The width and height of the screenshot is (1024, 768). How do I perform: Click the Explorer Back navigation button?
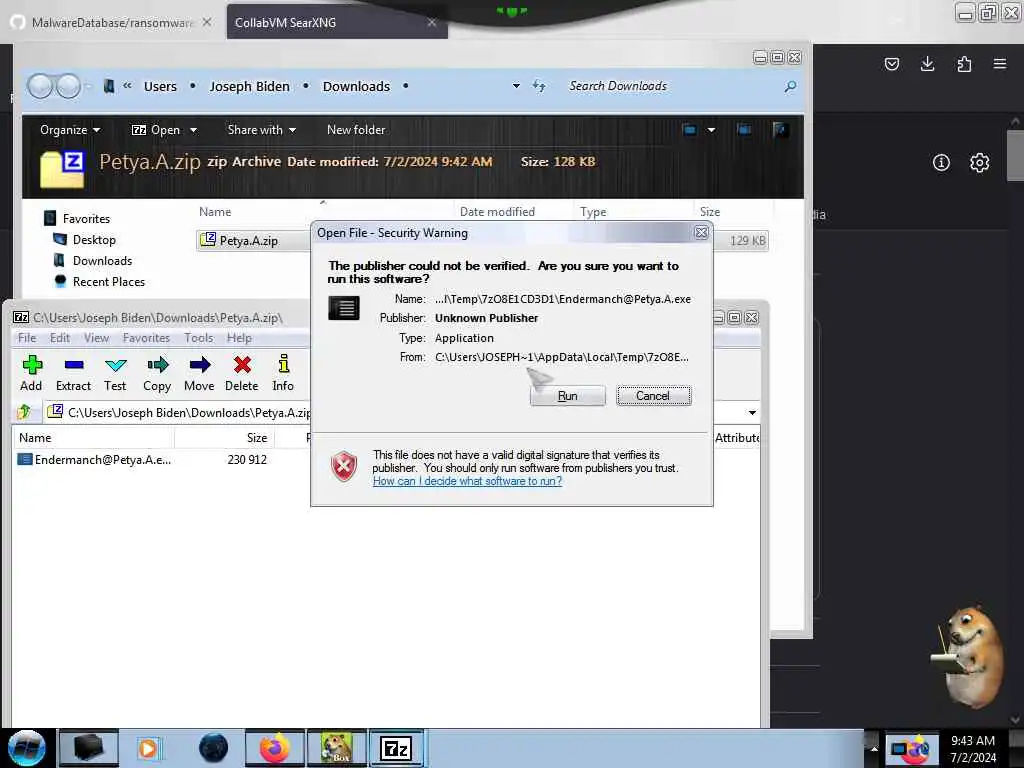pos(40,86)
